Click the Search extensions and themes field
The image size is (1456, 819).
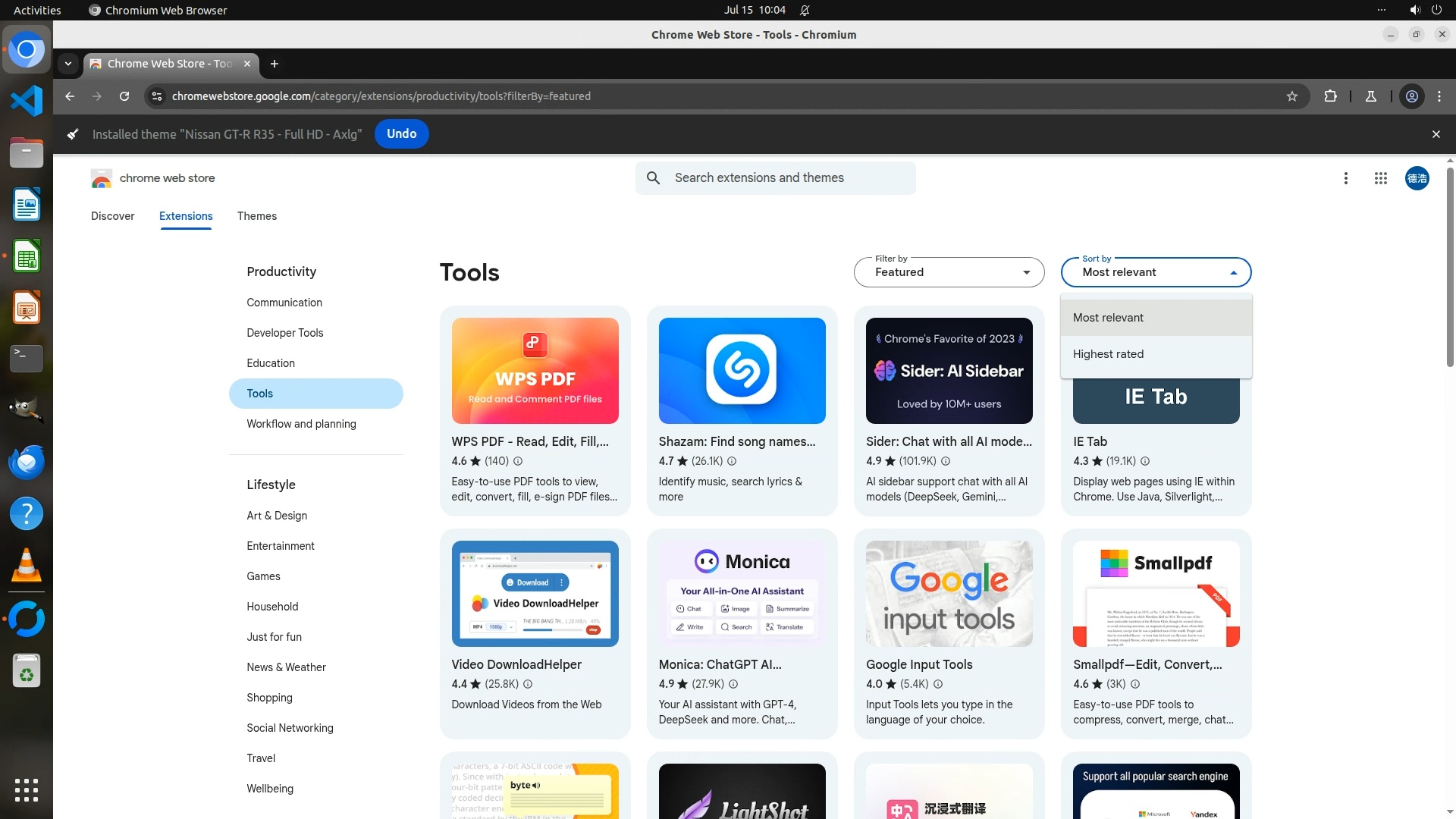point(776,178)
